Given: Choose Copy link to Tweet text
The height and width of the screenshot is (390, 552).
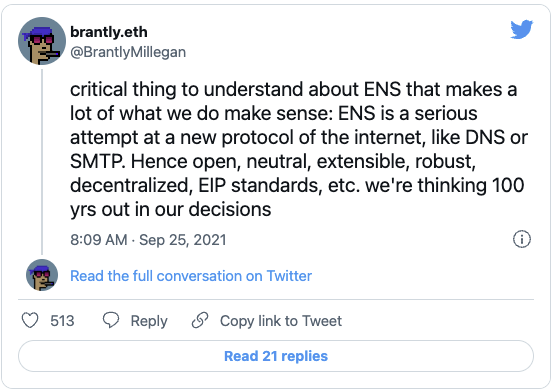Looking at the screenshot, I should coord(281,321).
